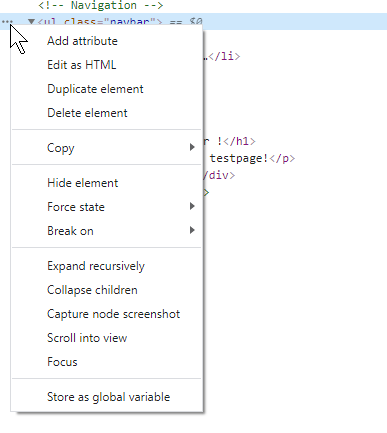Select Collapse children option
Image resolution: width=387 pixels, height=433 pixels.
click(x=107, y=290)
